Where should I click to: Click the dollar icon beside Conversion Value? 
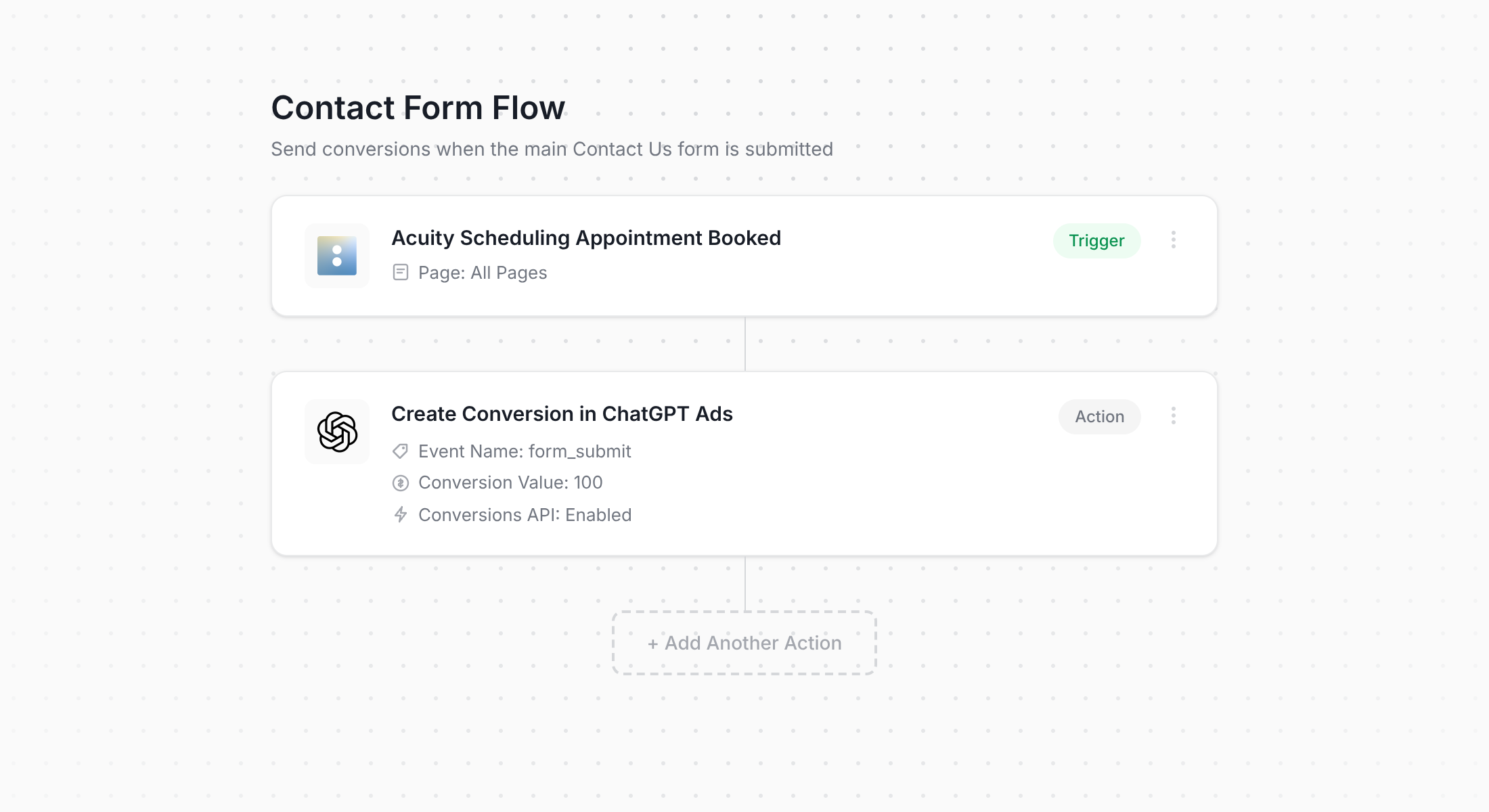click(401, 483)
